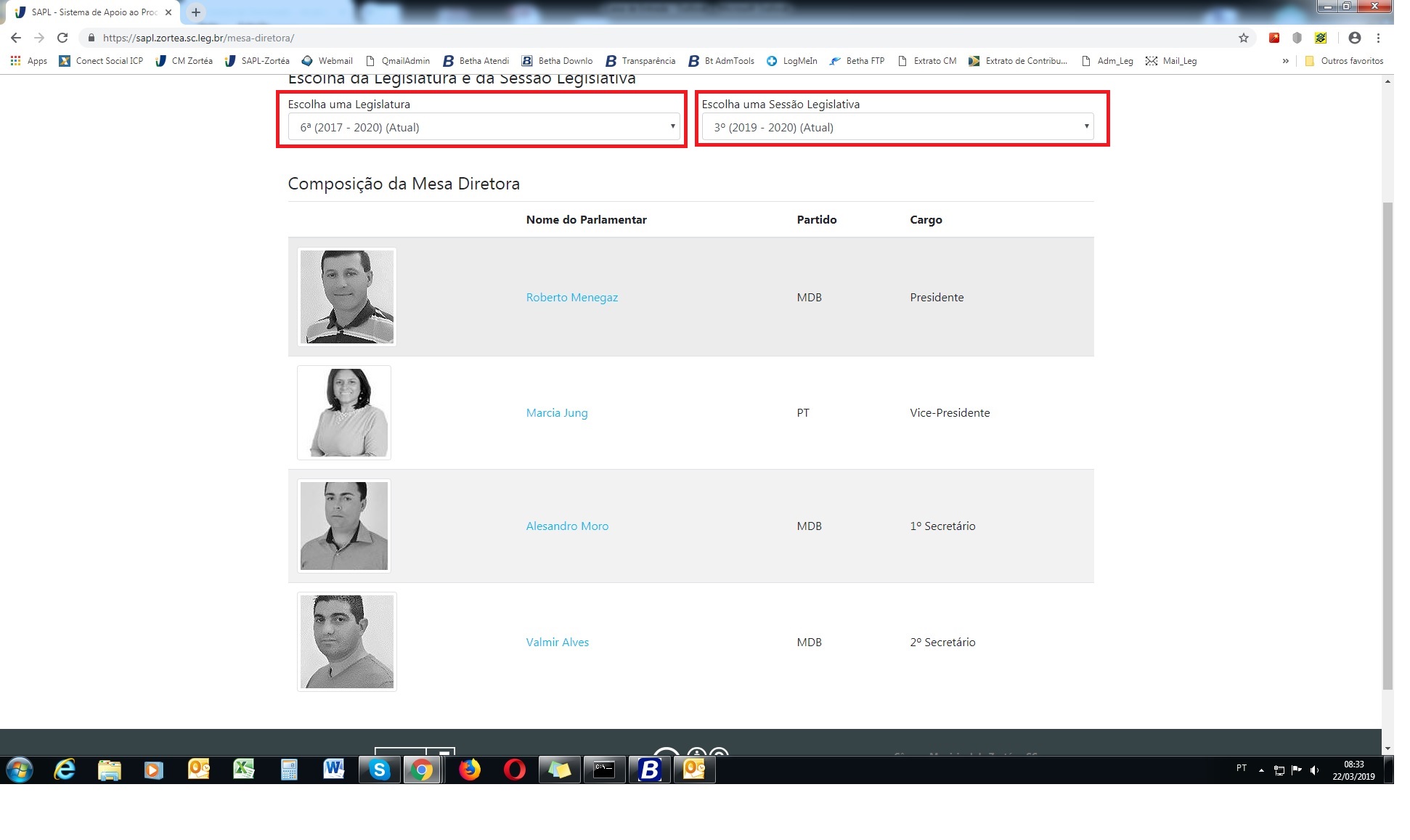Viewport: 1410px width, 840px height.
Task: Expand the Sessão Legislativa dropdown
Action: click(x=897, y=127)
